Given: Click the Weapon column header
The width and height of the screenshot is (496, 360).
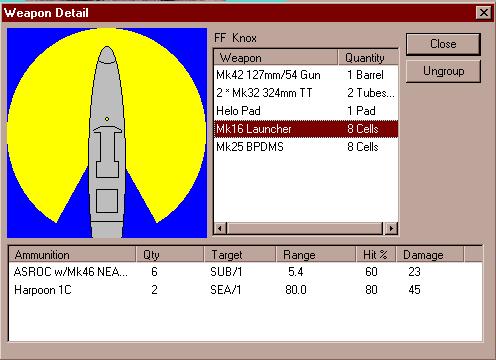Looking at the screenshot, I should tap(276, 58).
